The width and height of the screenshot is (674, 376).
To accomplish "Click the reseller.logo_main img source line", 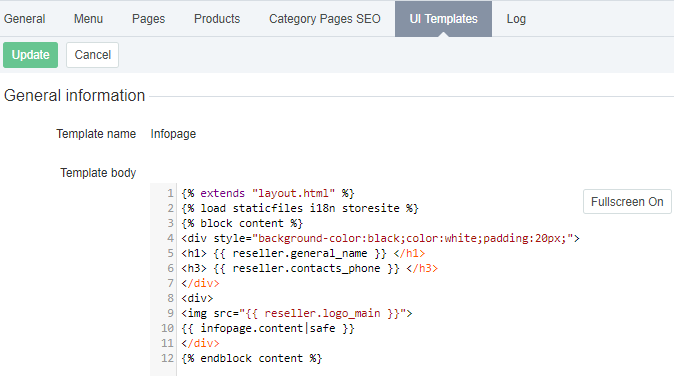I will point(297,314).
